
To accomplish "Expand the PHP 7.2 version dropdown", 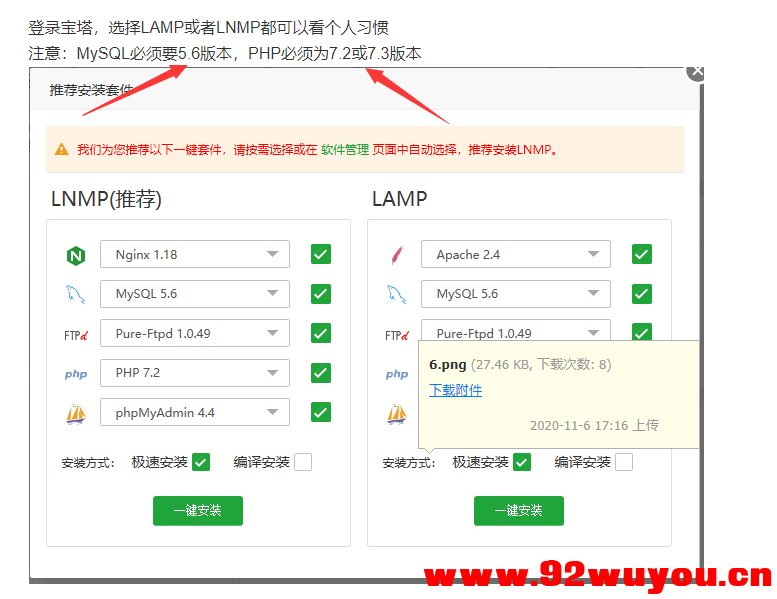I will coord(195,373).
